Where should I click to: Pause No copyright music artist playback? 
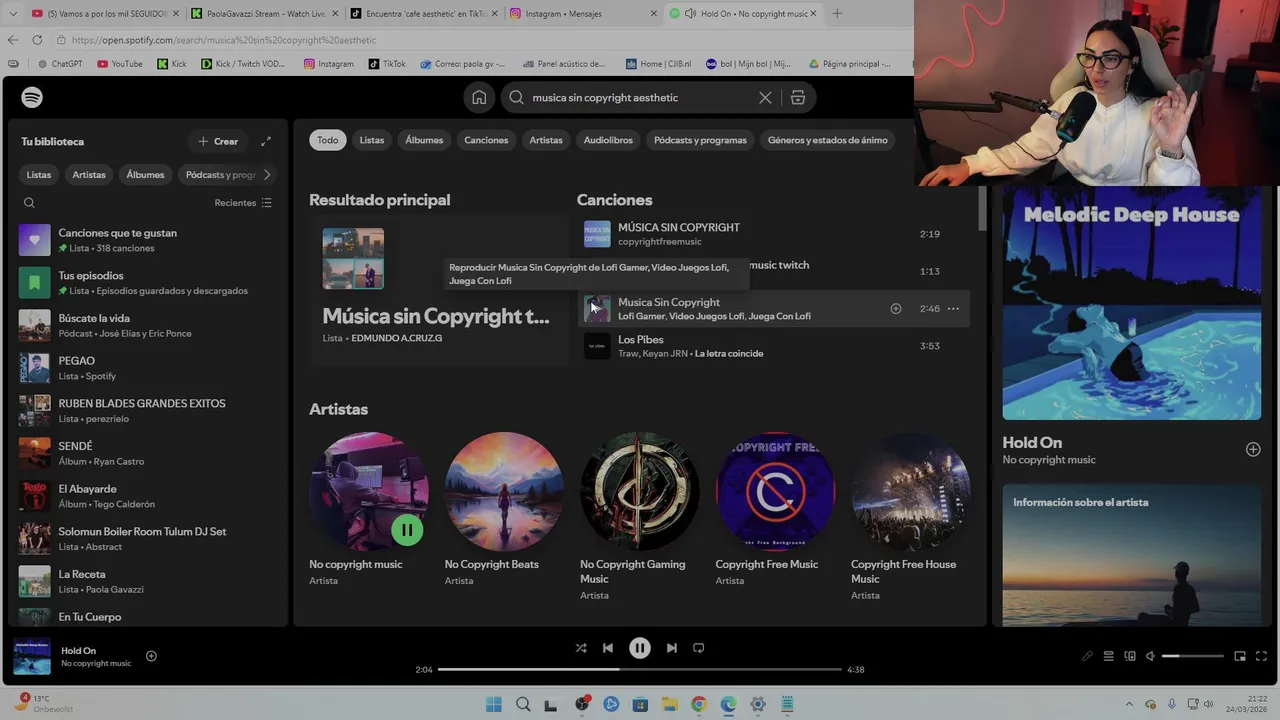click(x=407, y=530)
